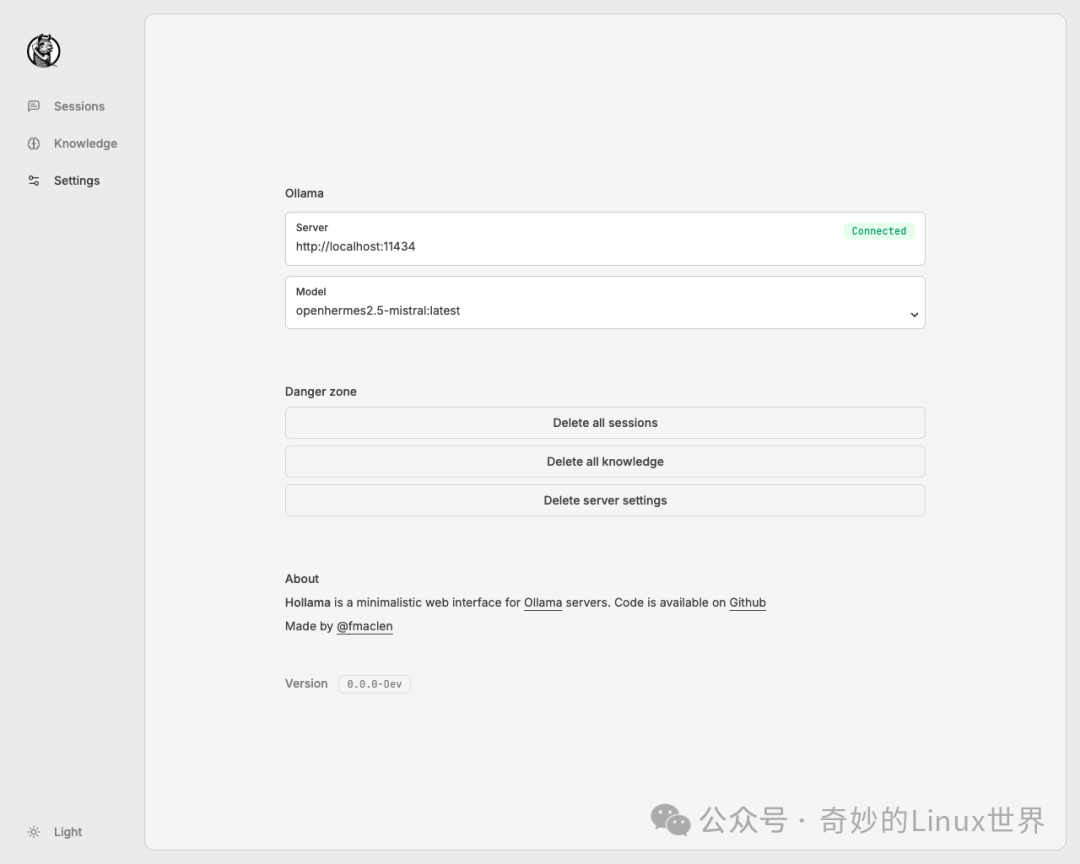The height and width of the screenshot is (864, 1080).
Task: Click the Server field label
Action: (312, 227)
